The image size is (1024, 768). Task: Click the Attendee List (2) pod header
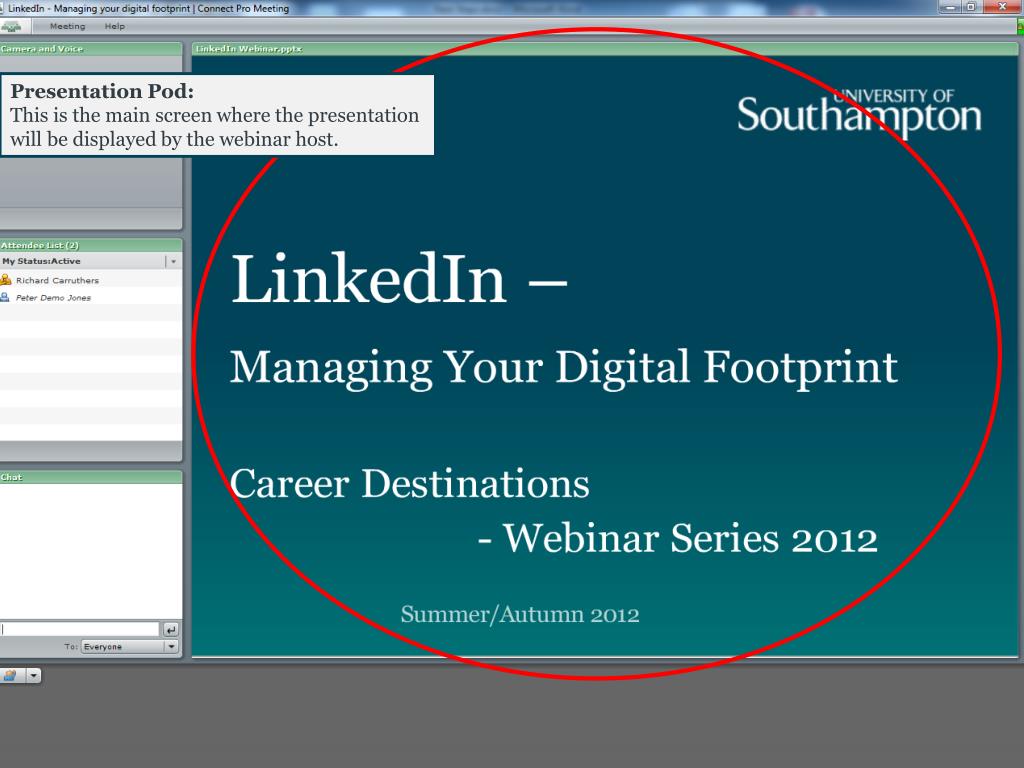tap(91, 246)
